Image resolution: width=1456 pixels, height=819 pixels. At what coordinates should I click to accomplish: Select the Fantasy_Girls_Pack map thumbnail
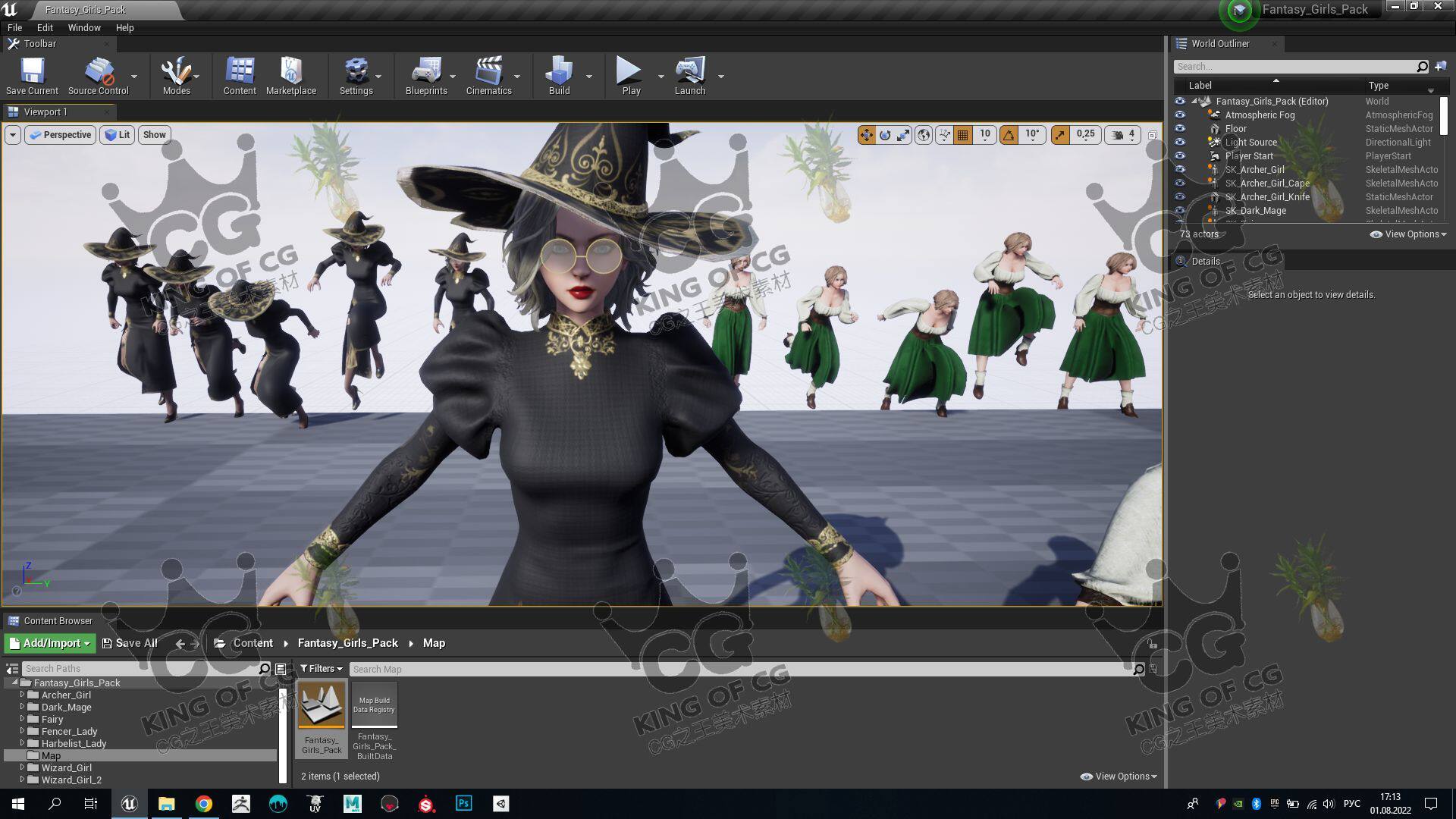[x=322, y=705]
